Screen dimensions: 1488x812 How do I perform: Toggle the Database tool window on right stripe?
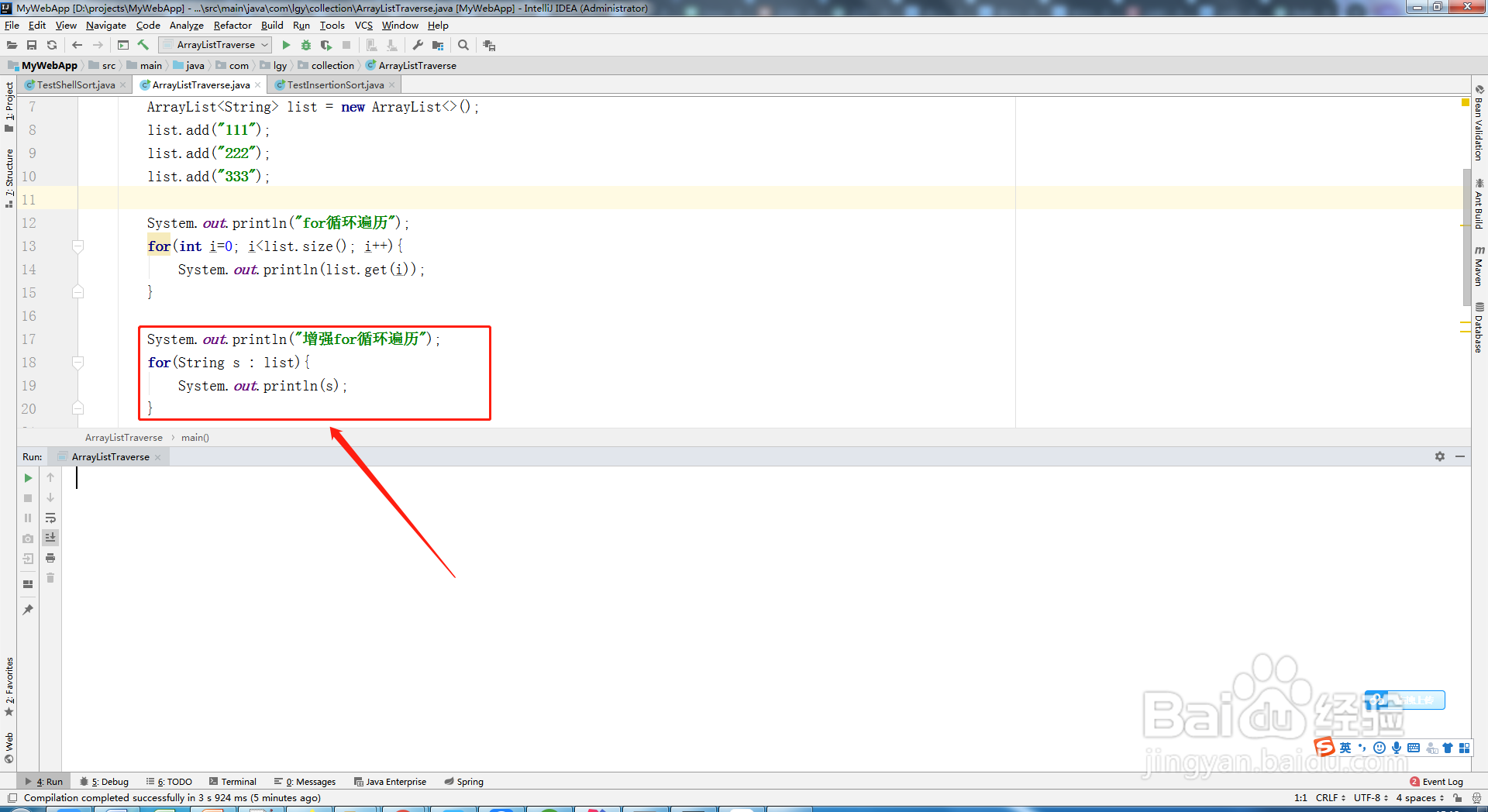coord(1479,327)
